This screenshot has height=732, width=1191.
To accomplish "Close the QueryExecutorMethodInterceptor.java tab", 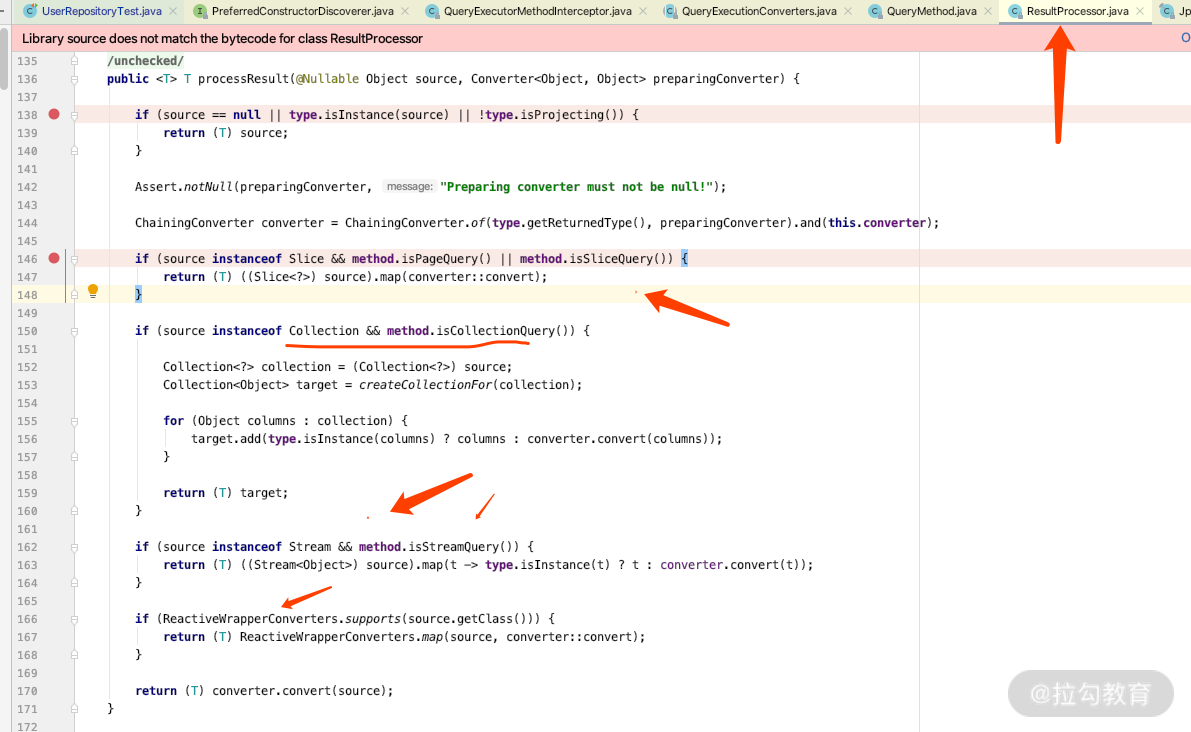I will [x=643, y=11].
